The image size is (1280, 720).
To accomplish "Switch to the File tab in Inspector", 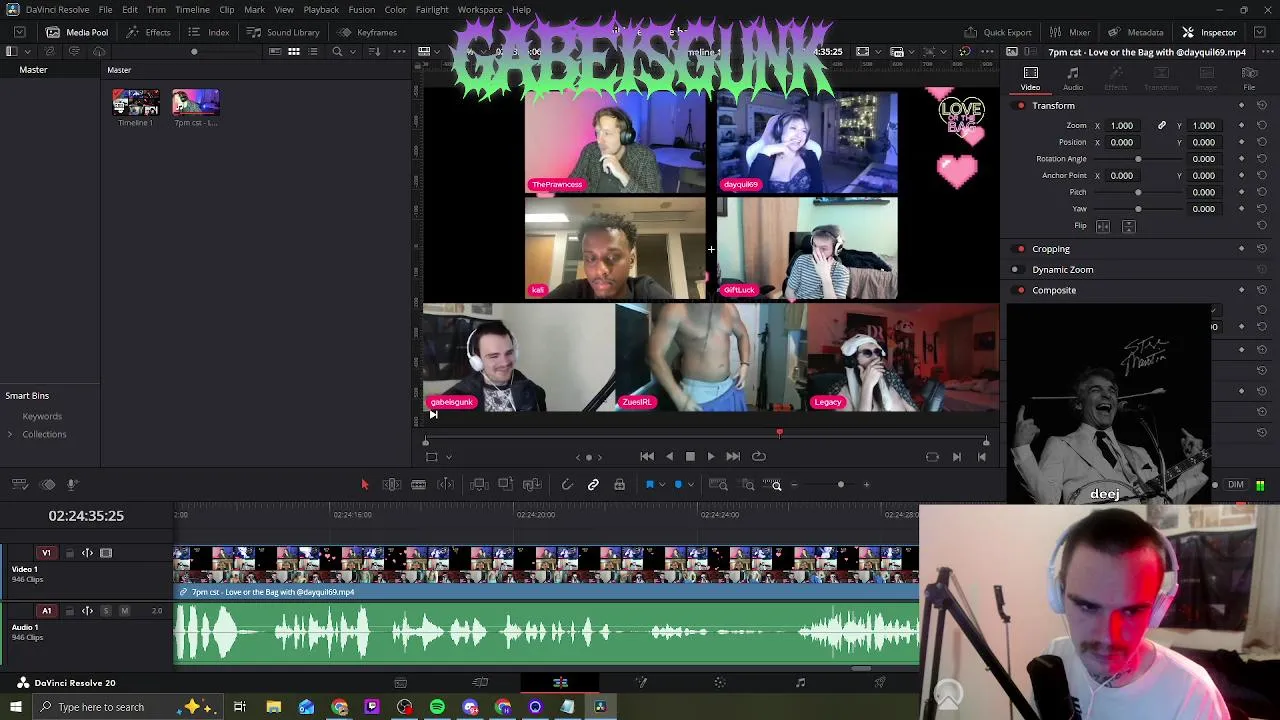I will pyautogui.click(x=1249, y=78).
